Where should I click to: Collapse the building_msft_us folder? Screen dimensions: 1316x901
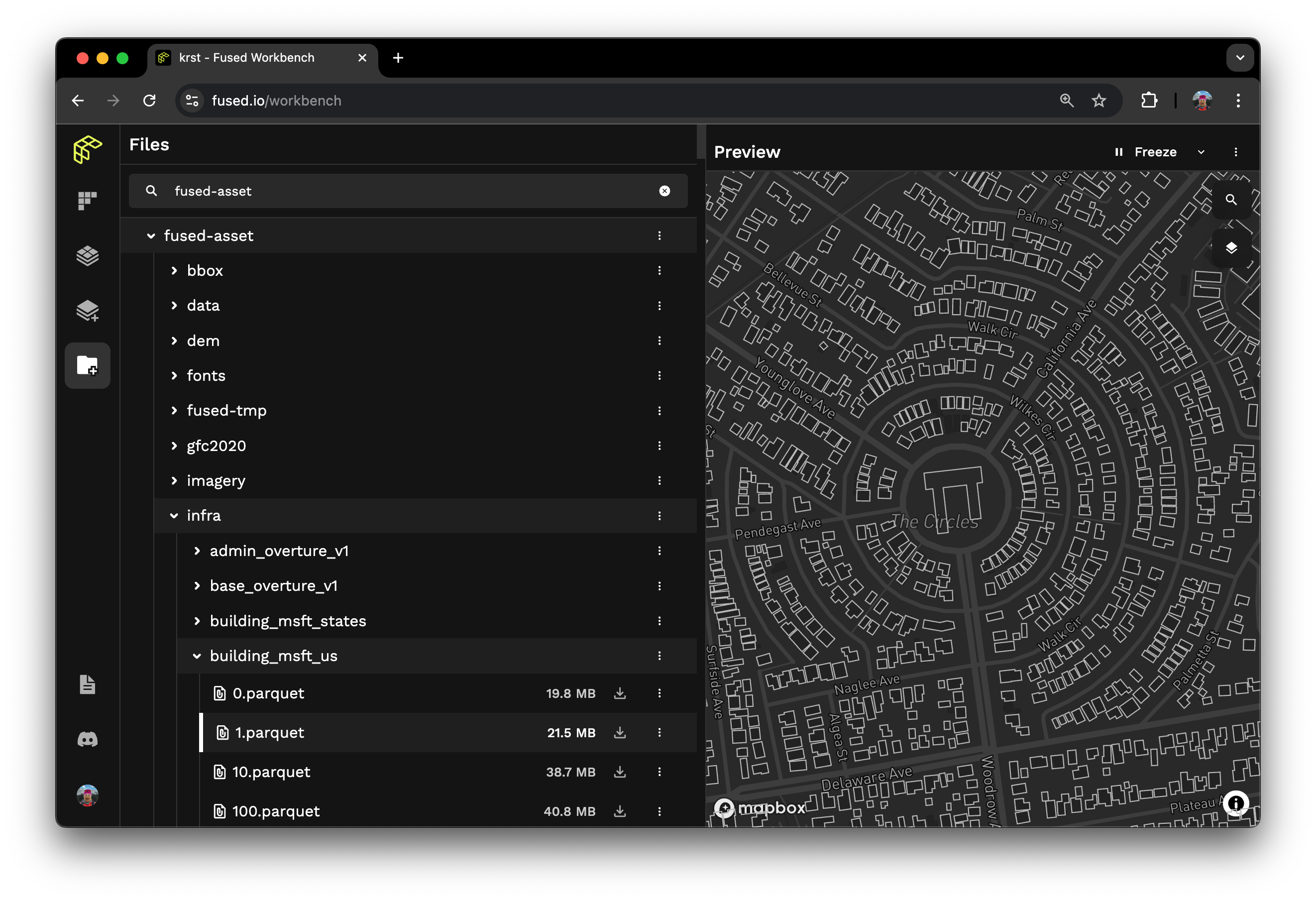click(x=197, y=656)
